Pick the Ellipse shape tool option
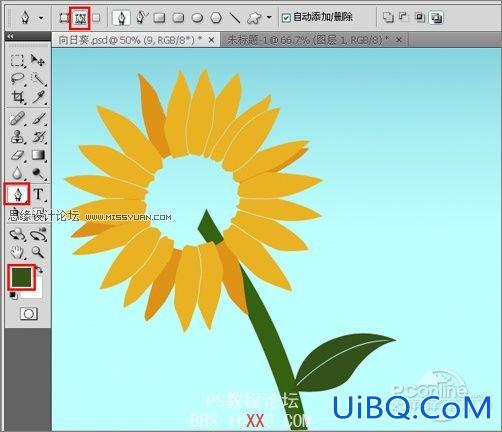Screen dimensions: 502x432 [x=197, y=18]
